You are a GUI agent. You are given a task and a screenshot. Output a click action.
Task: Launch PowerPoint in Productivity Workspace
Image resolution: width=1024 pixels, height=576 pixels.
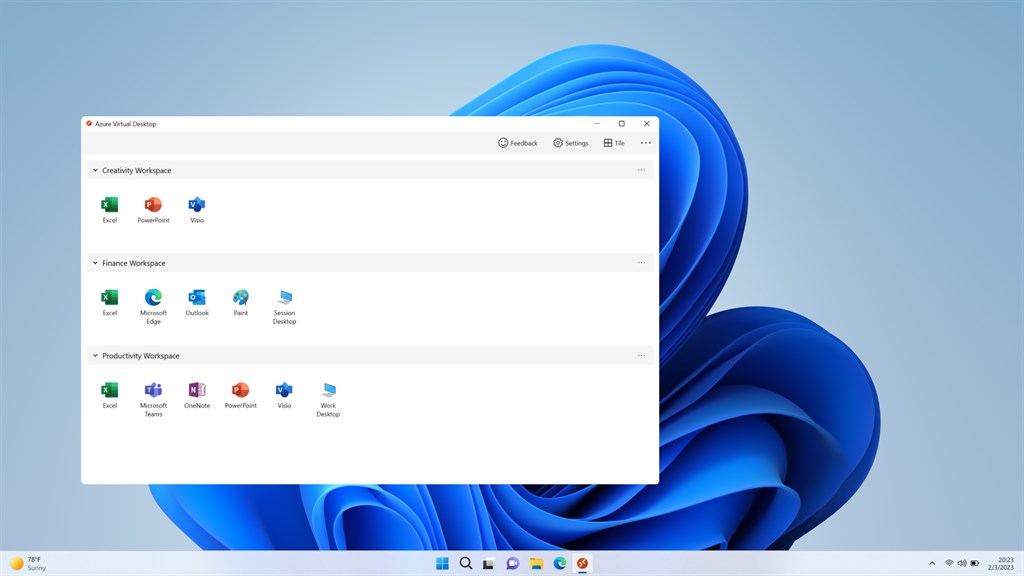click(240, 395)
